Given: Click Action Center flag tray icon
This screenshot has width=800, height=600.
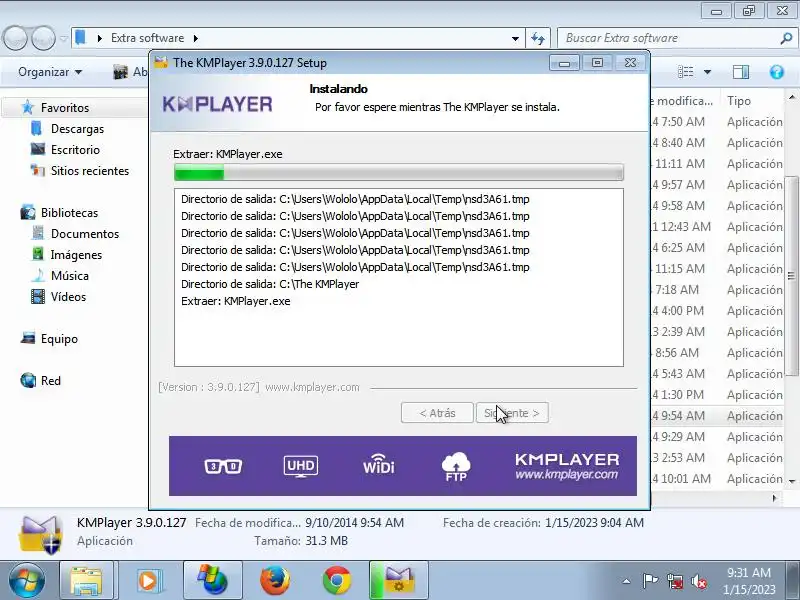Looking at the screenshot, I should 649,581.
